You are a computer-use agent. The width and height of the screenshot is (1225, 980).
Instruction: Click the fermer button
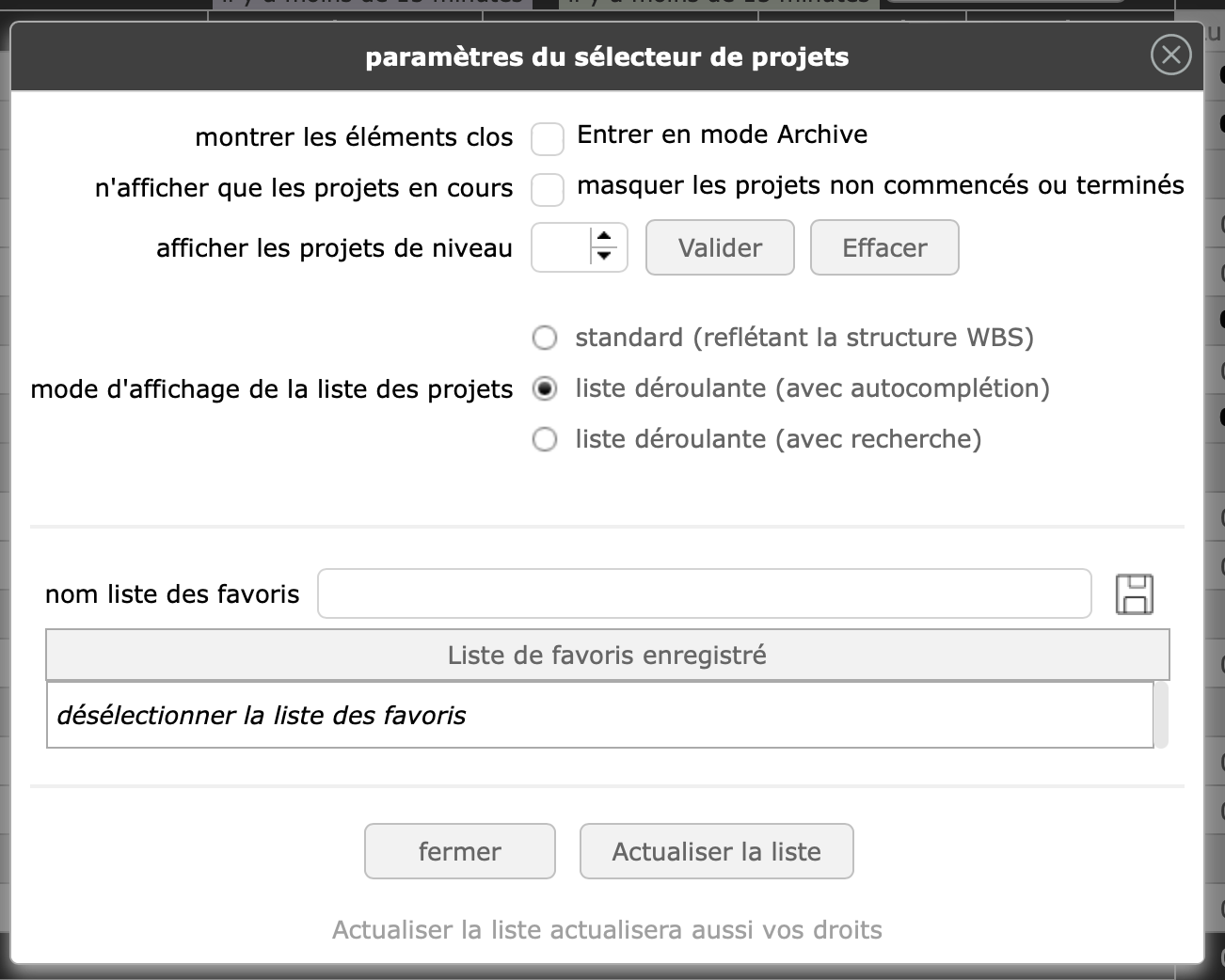(459, 851)
